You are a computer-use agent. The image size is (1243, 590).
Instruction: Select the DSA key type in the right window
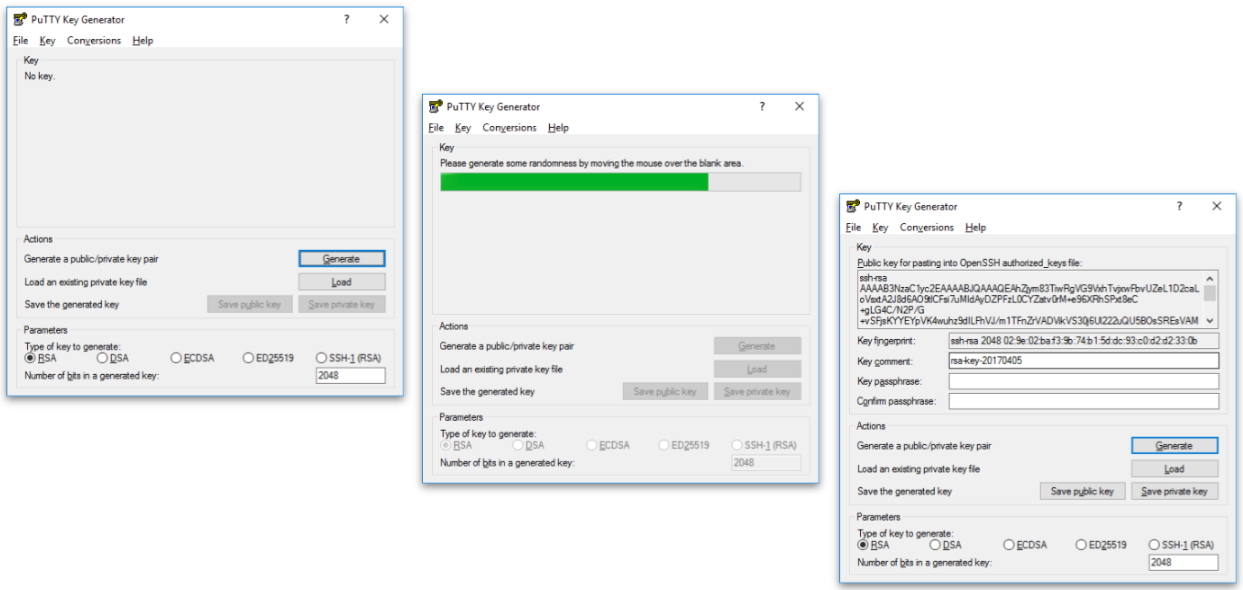point(936,545)
